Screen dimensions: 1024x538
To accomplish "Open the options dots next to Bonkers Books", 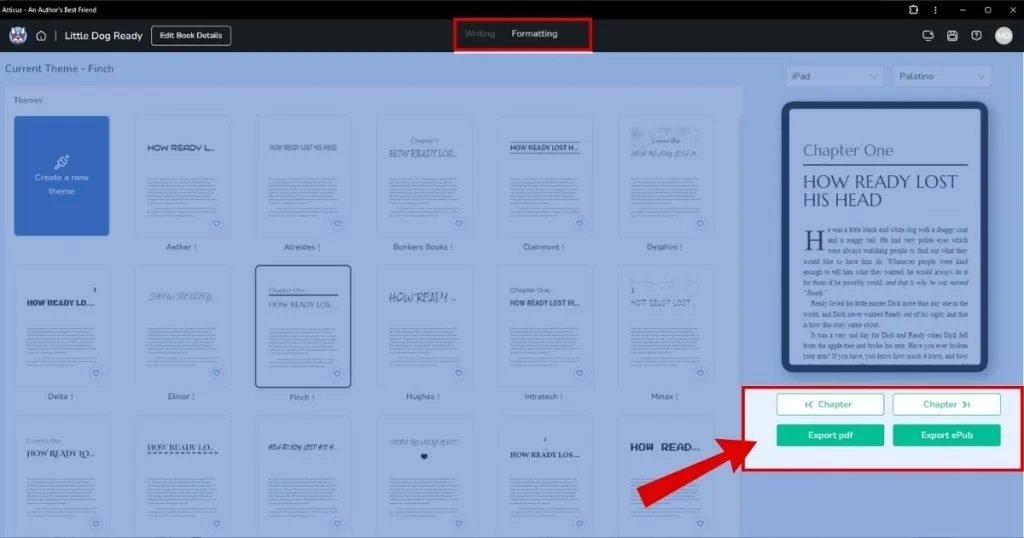I will [x=452, y=247].
